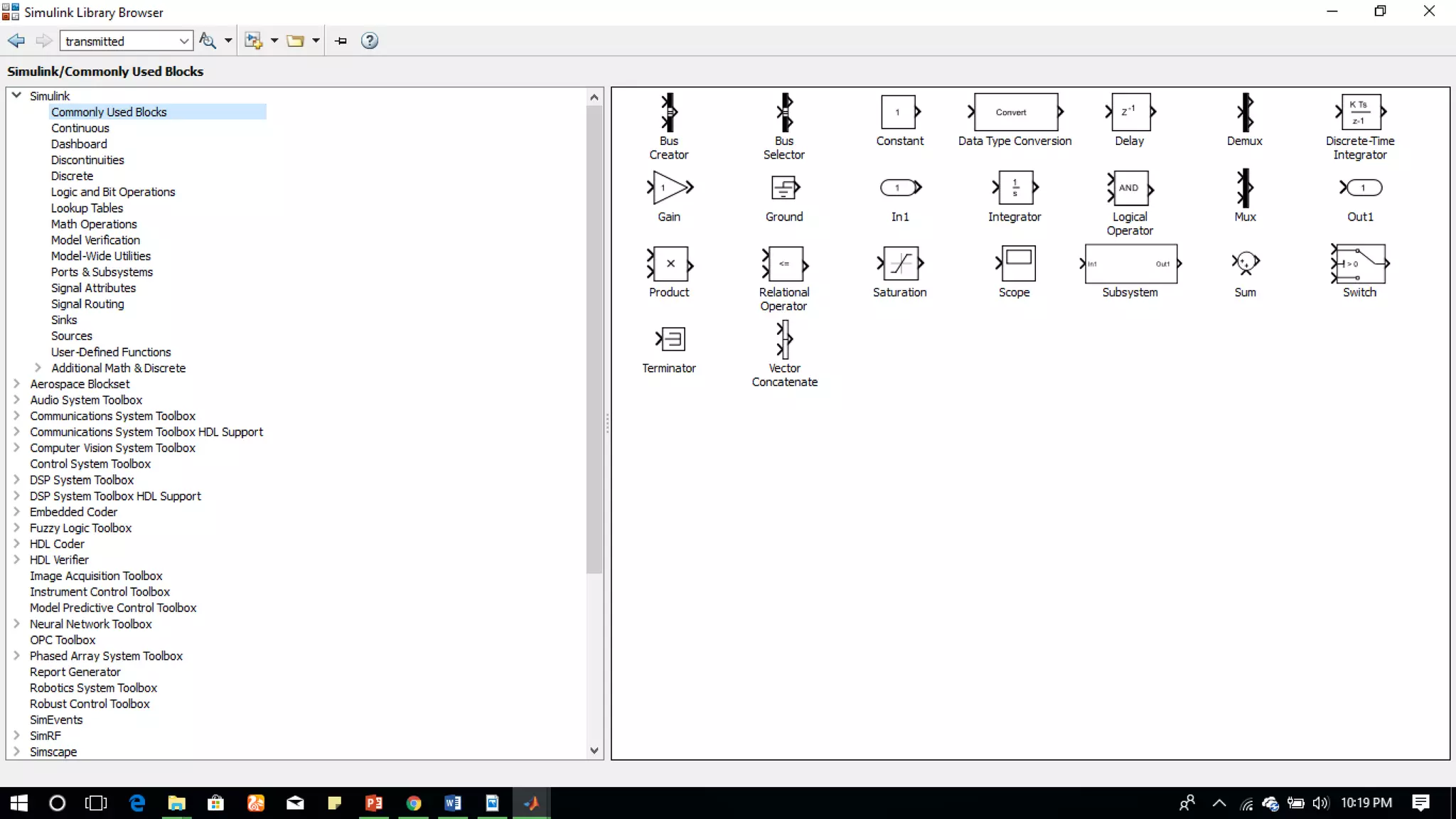Viewport: 1456px width, 819px height.
Task: Expand the Aerospace Blockset tree node
Action: click(x=16, y=384)
